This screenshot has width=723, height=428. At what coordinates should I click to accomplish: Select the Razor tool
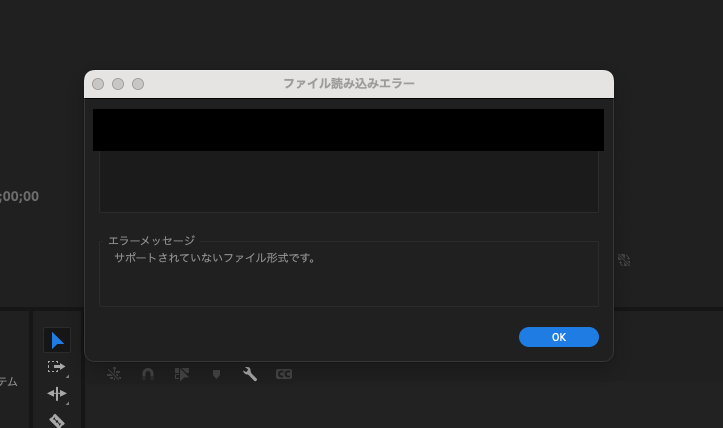[x=57, y=420]
